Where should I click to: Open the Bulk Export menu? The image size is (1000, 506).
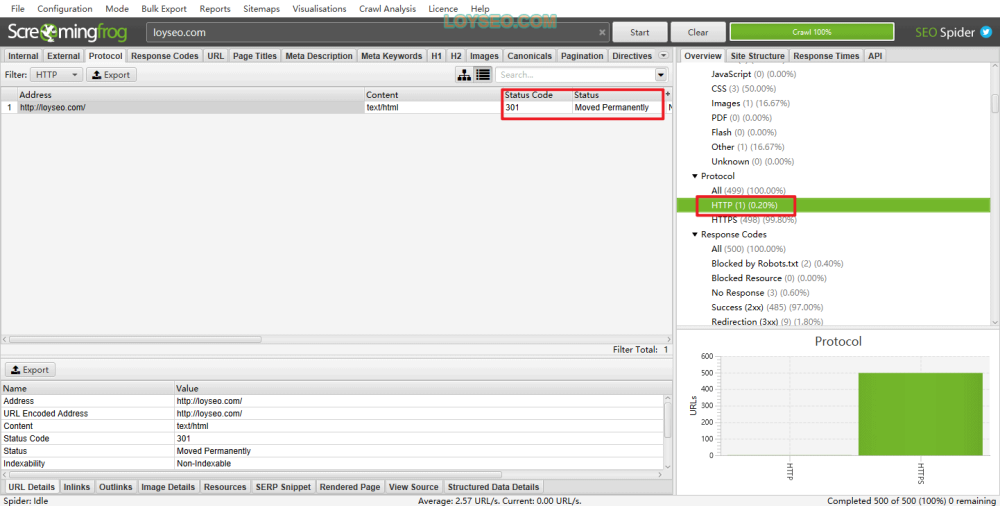pyautogui.click(x=164, y=8)
